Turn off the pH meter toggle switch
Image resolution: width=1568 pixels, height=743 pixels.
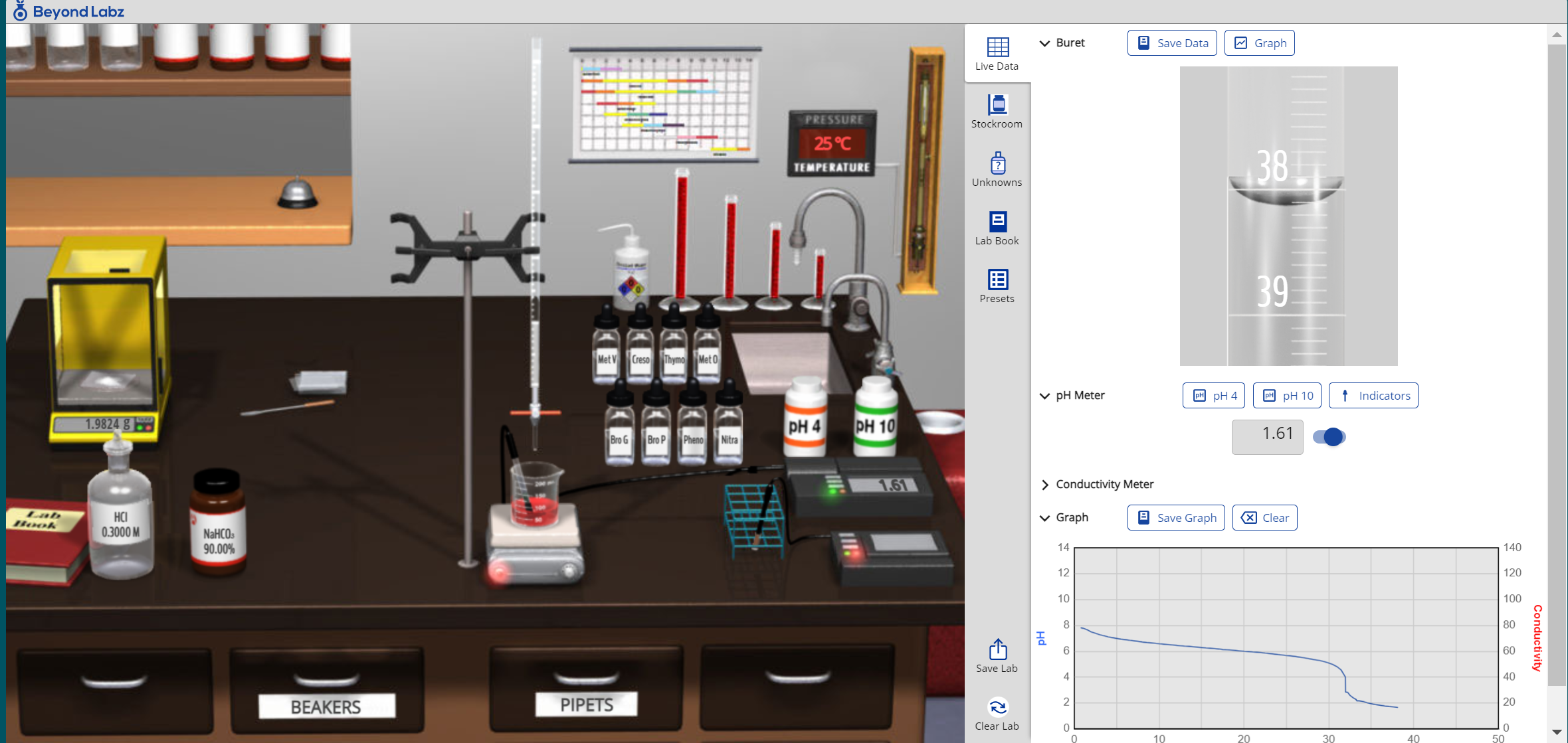point(1327,437)
